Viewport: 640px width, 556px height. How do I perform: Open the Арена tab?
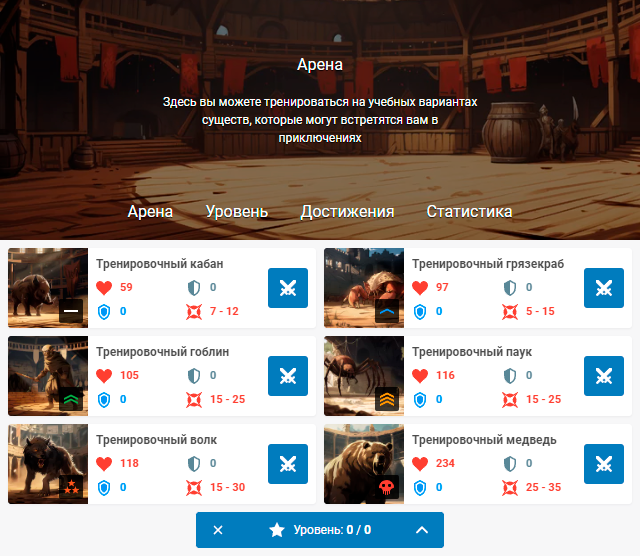[150, 211]
